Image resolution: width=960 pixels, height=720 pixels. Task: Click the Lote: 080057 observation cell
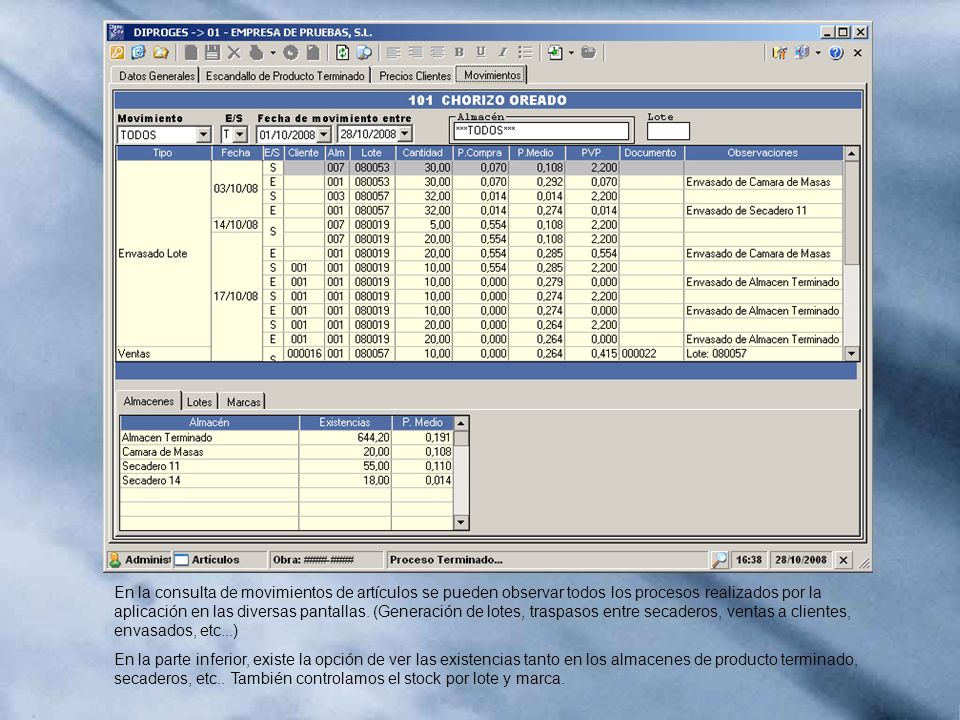pos(763,353)
